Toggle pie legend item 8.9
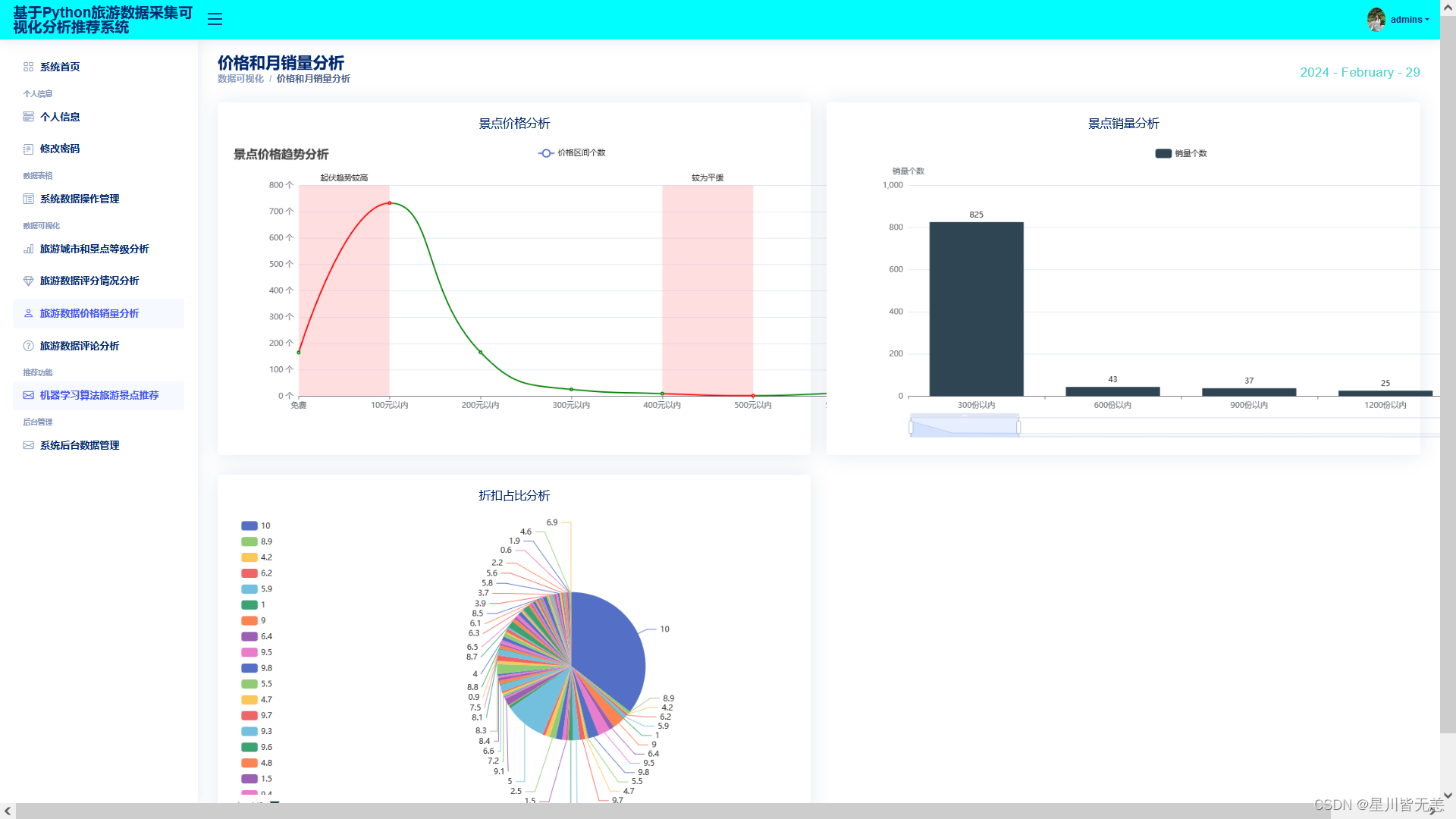This screenshot has width=1456, height=819. coord(256,541)
